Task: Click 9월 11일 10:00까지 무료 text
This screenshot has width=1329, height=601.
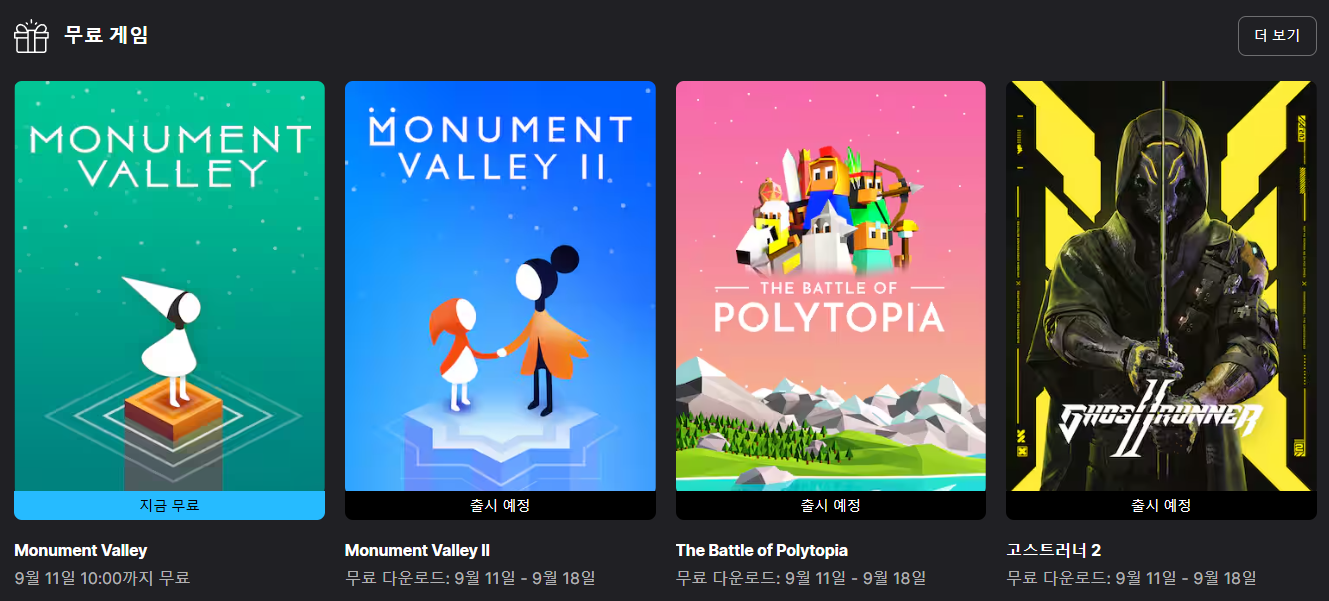Action: tap(102, 578)
